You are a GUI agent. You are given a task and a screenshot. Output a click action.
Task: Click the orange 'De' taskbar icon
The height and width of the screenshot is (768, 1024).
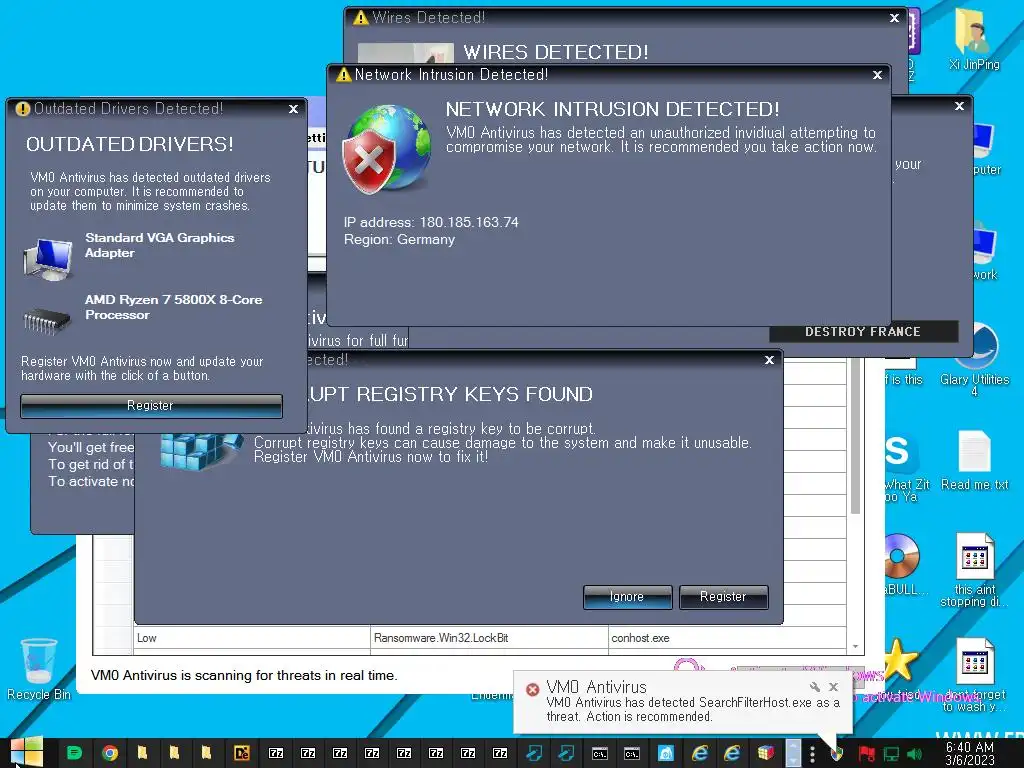point(242,753)
